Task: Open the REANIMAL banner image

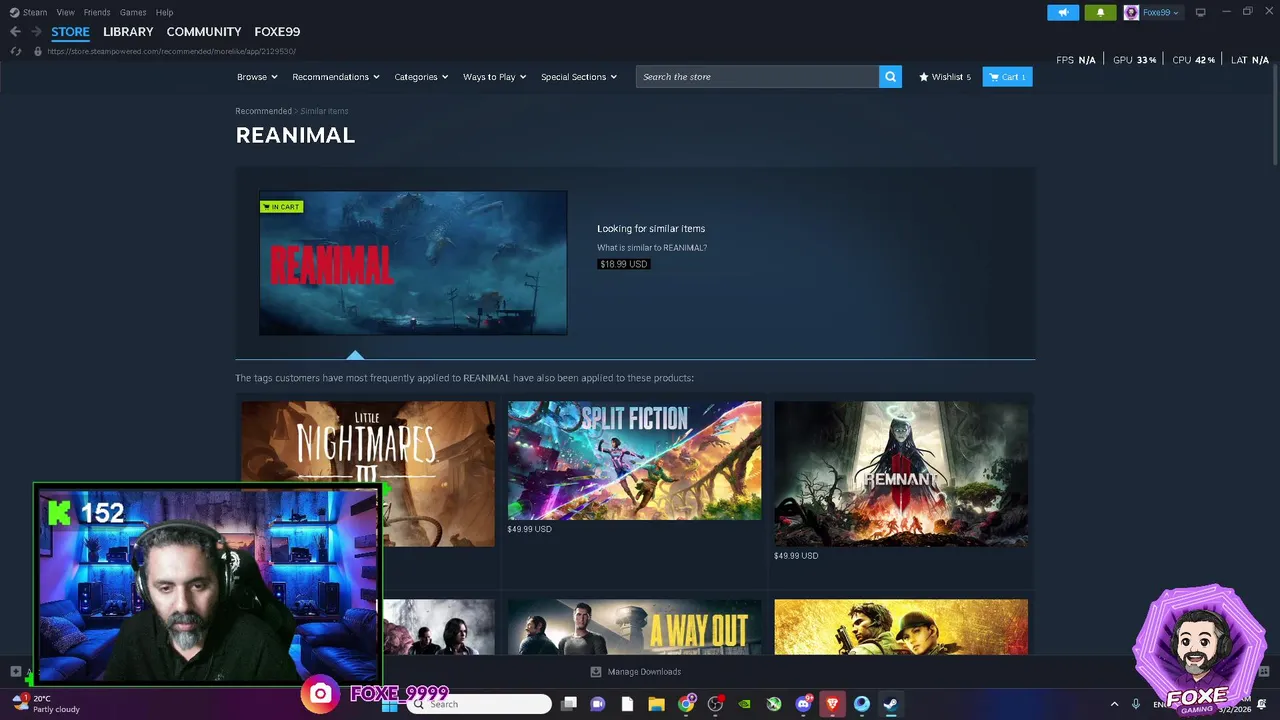Action: tap(413, 263)
